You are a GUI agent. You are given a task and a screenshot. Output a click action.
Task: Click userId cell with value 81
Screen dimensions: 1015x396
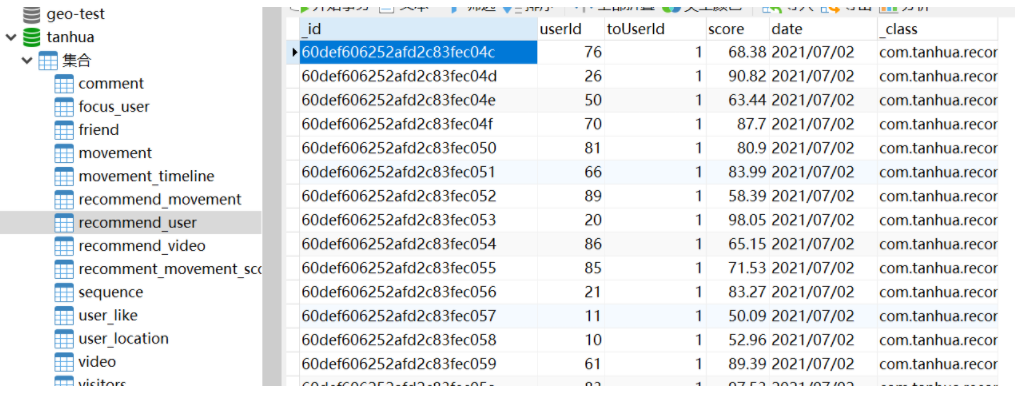click(571, 148)
